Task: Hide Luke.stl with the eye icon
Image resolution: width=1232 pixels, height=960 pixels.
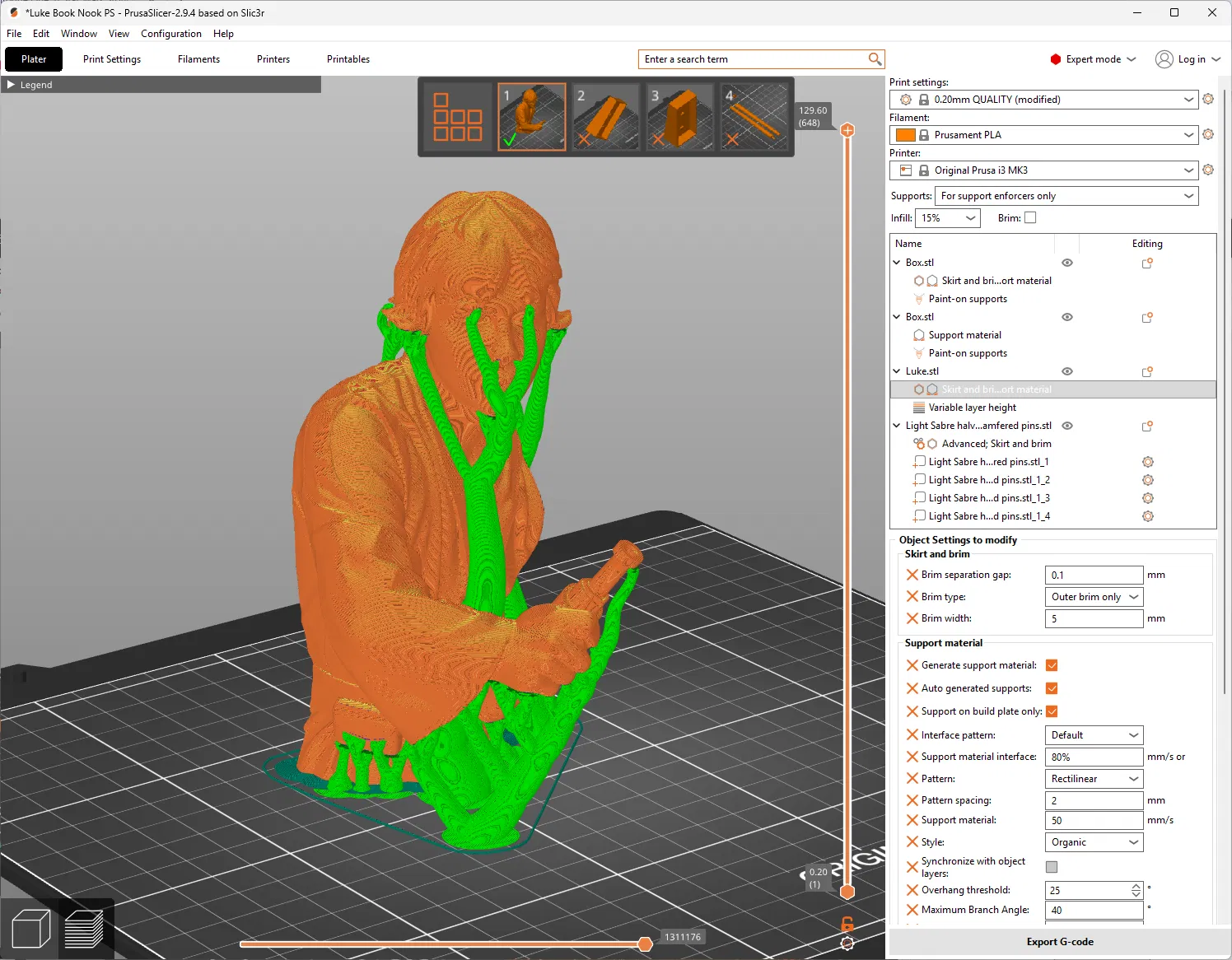Action: [x=1067, y=371]
